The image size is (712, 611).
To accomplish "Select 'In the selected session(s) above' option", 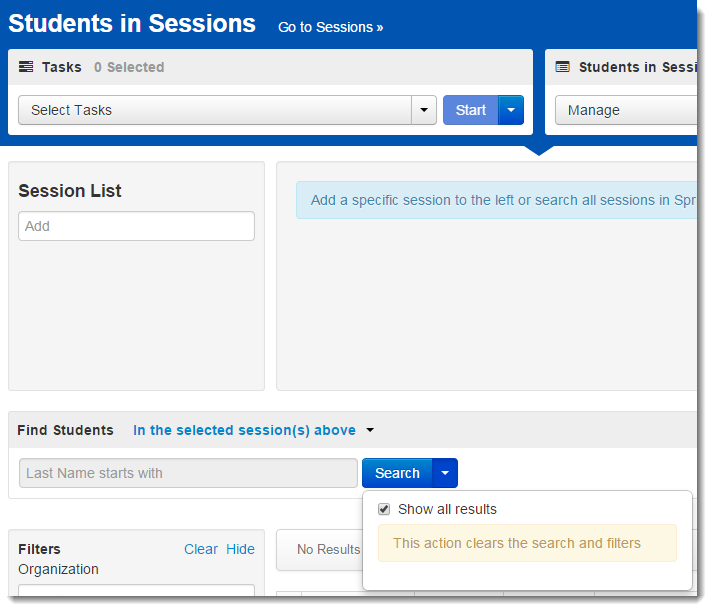I will click(x=244, y=430).
